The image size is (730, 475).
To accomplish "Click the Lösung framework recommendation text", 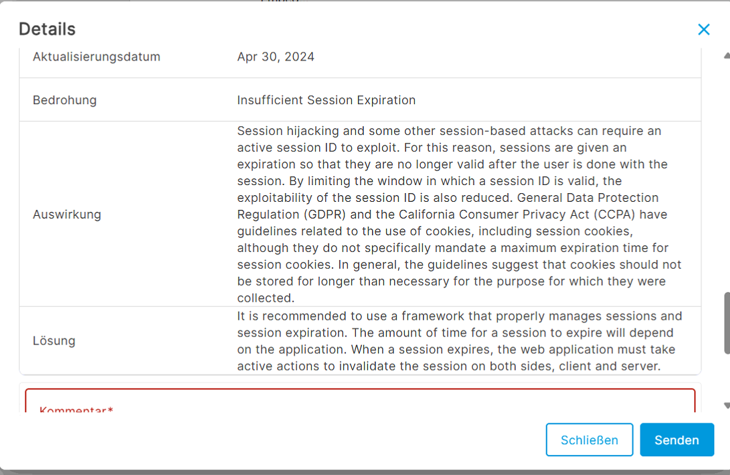I will click(459, 341).
